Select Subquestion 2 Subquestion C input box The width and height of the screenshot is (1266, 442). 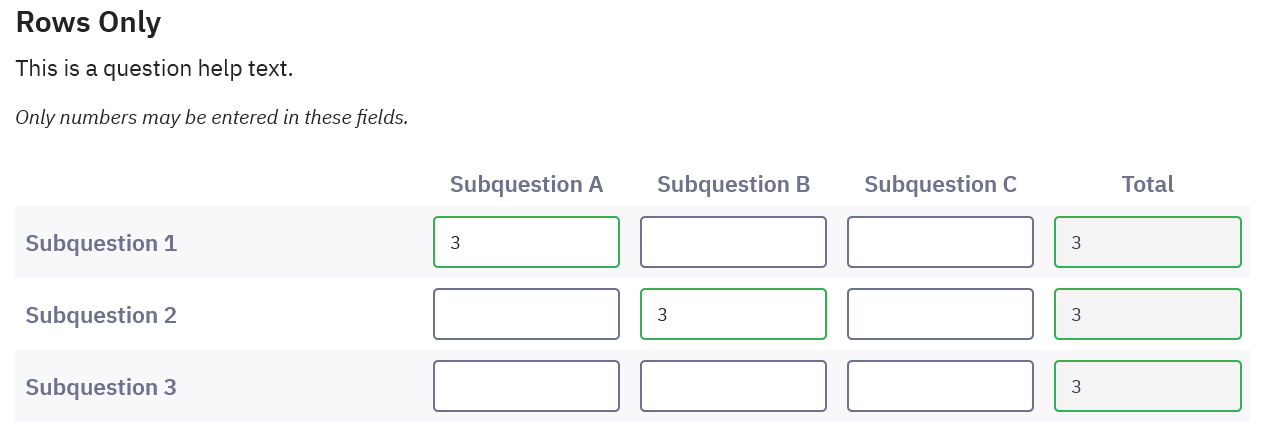point(940,314)
